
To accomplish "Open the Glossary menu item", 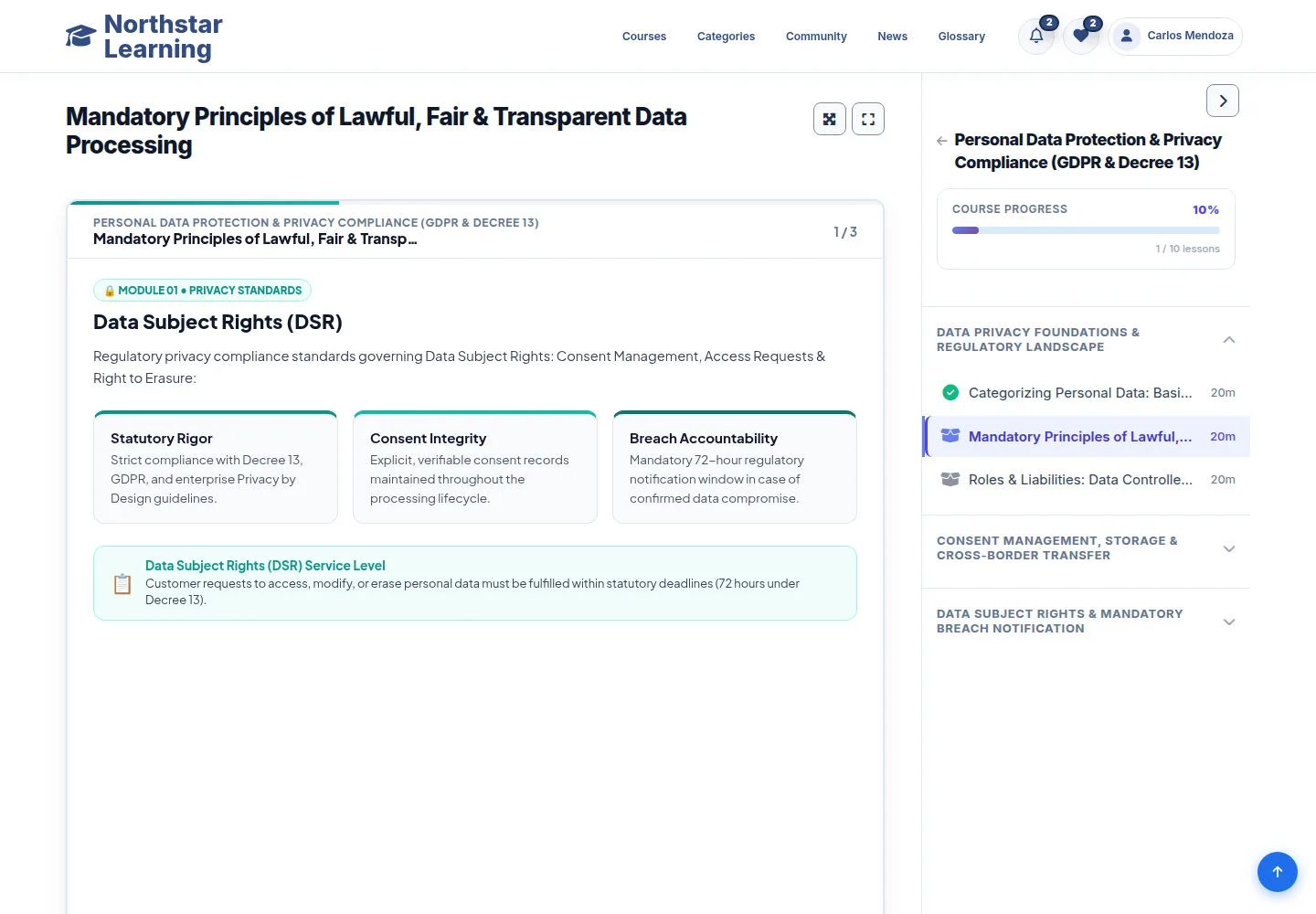I will click(x=961, y=37).
